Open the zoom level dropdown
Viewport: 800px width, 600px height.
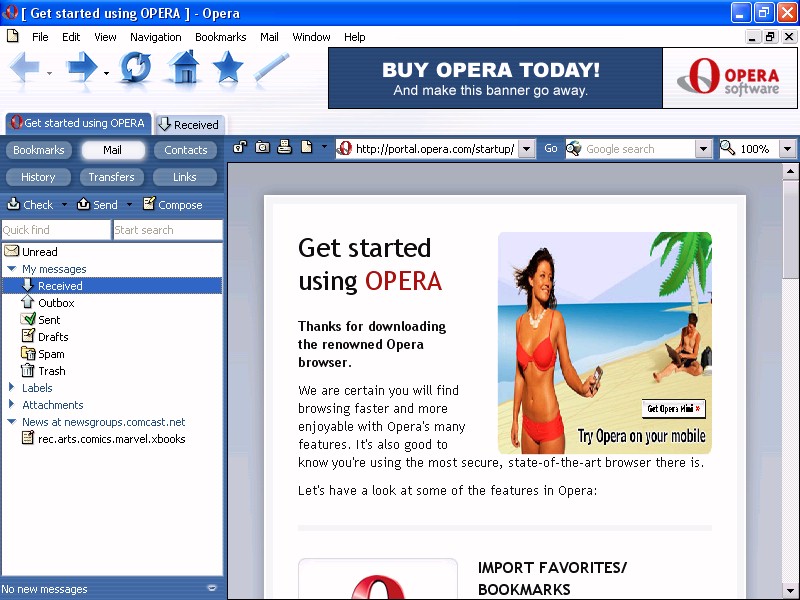[787, 149]
